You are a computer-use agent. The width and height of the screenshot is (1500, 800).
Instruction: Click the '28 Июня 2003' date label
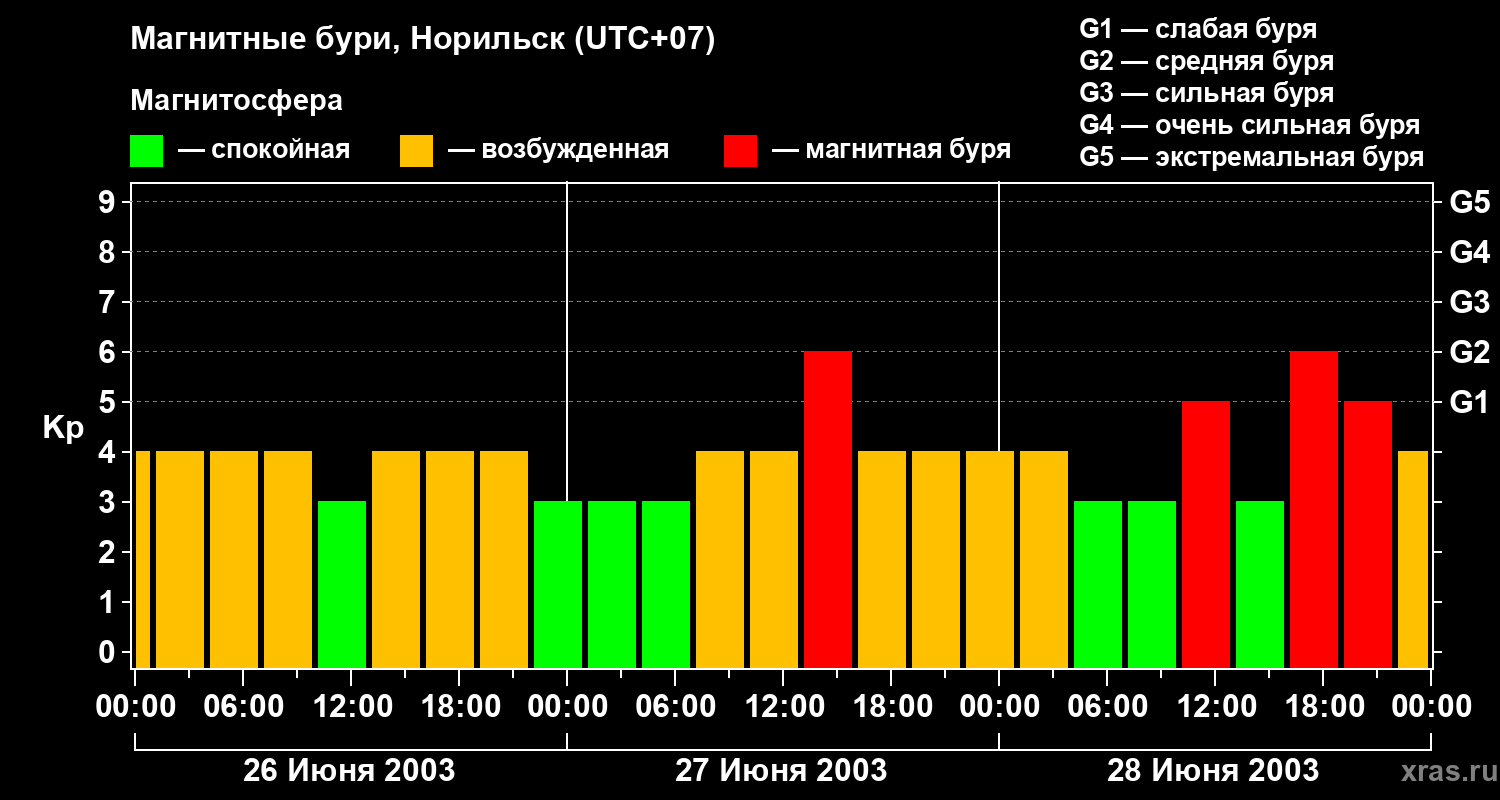tap(1213, 771)
